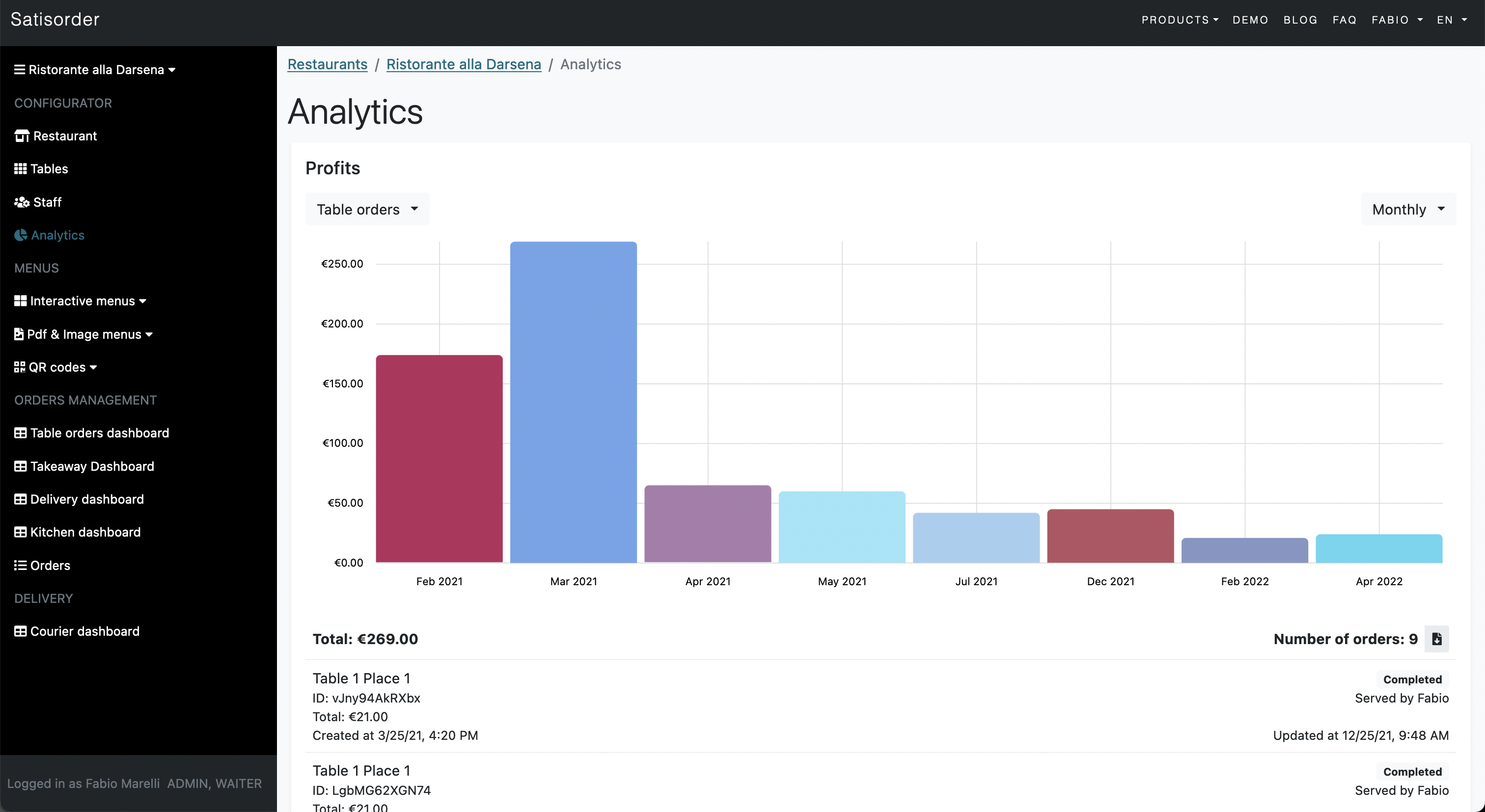Click the Staff management icon
The height and width of the screenshot is (812, 1485).
21,202
